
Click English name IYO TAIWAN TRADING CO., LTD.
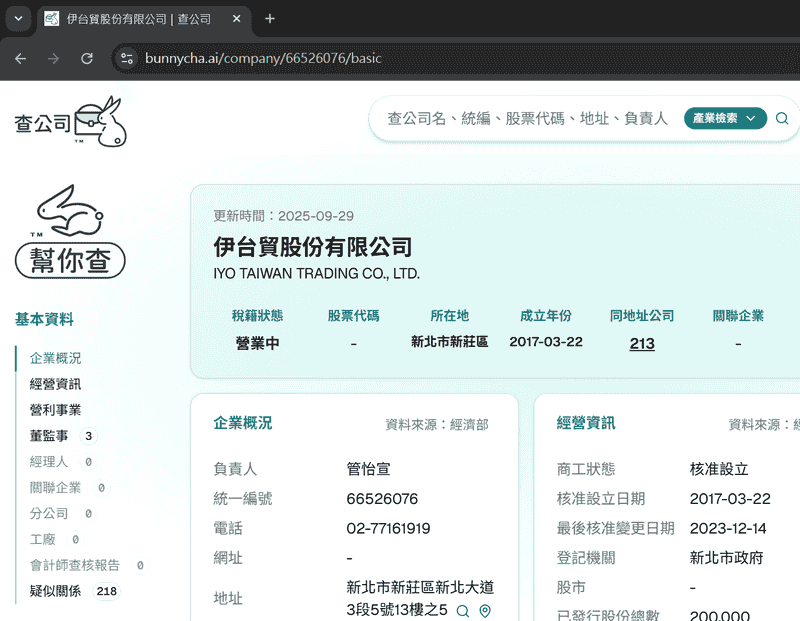pyautogui.click(x=316, y=274)
